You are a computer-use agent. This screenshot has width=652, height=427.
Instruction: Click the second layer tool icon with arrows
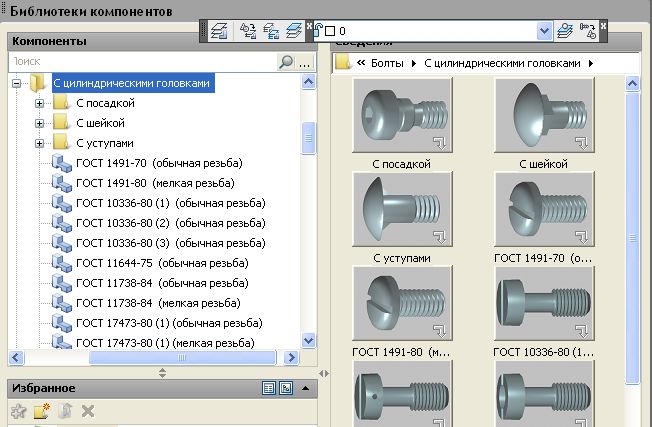click(x=248, y=31)
